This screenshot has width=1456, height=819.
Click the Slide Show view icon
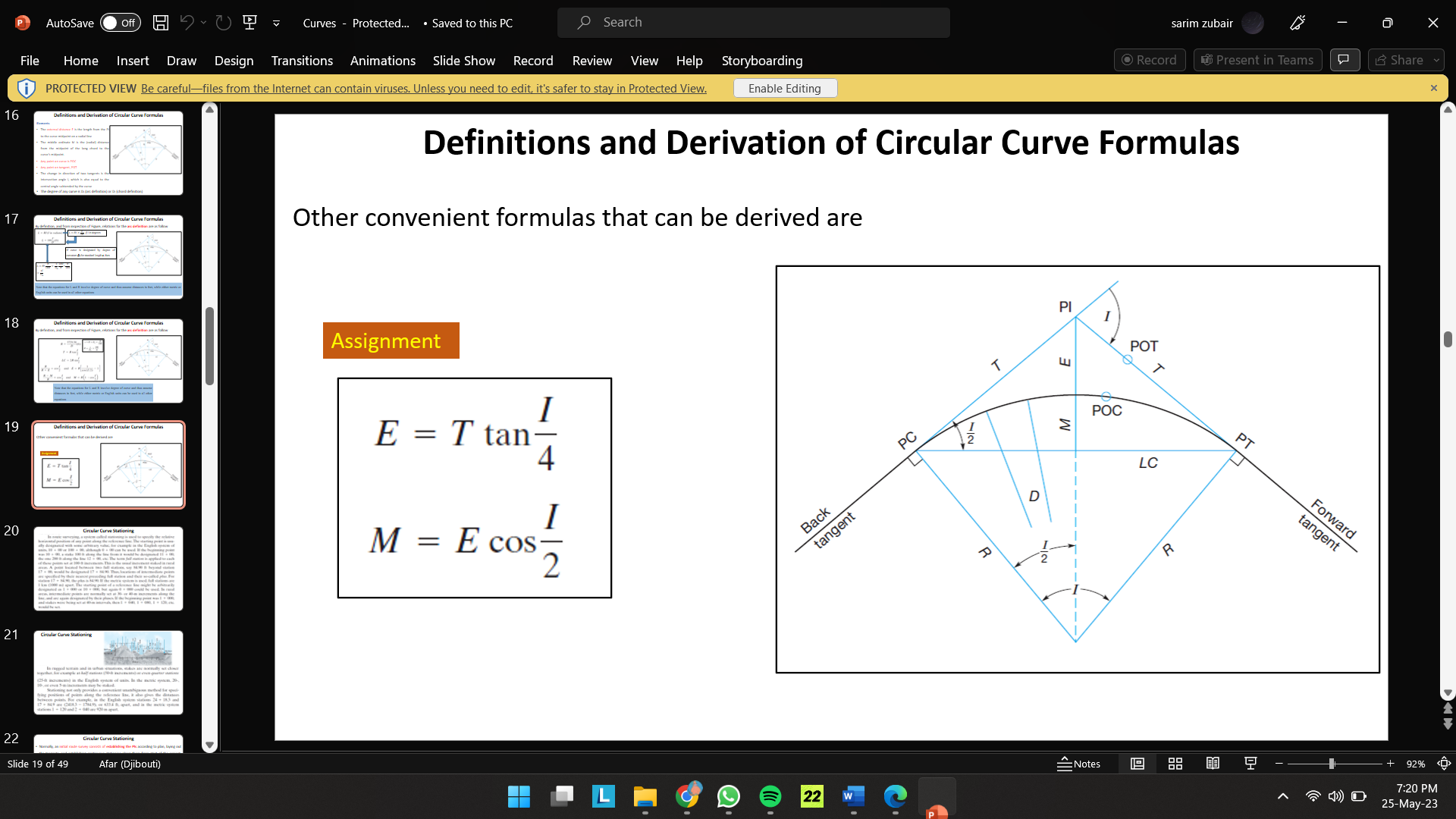tap(1250, 764)
